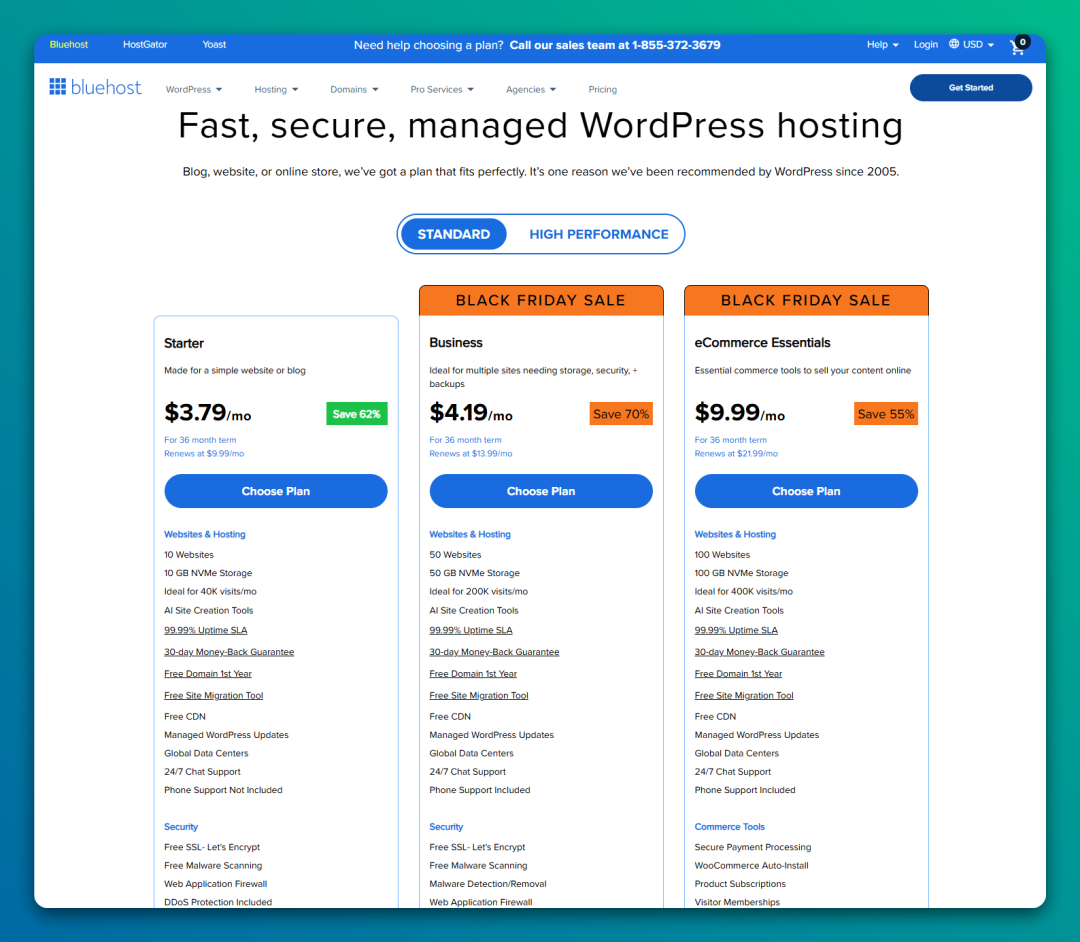Screen dimensions: 1080x942
Task: Click the globe currency icon
Action: pos(954,44)
